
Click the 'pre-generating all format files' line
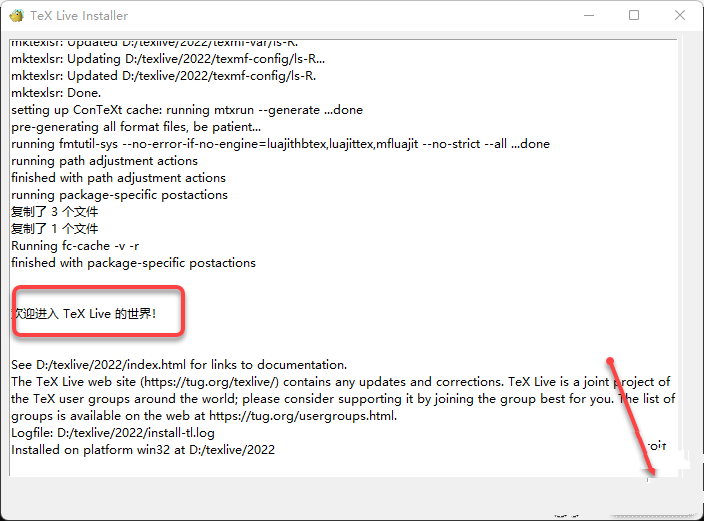tap(136, 127)
